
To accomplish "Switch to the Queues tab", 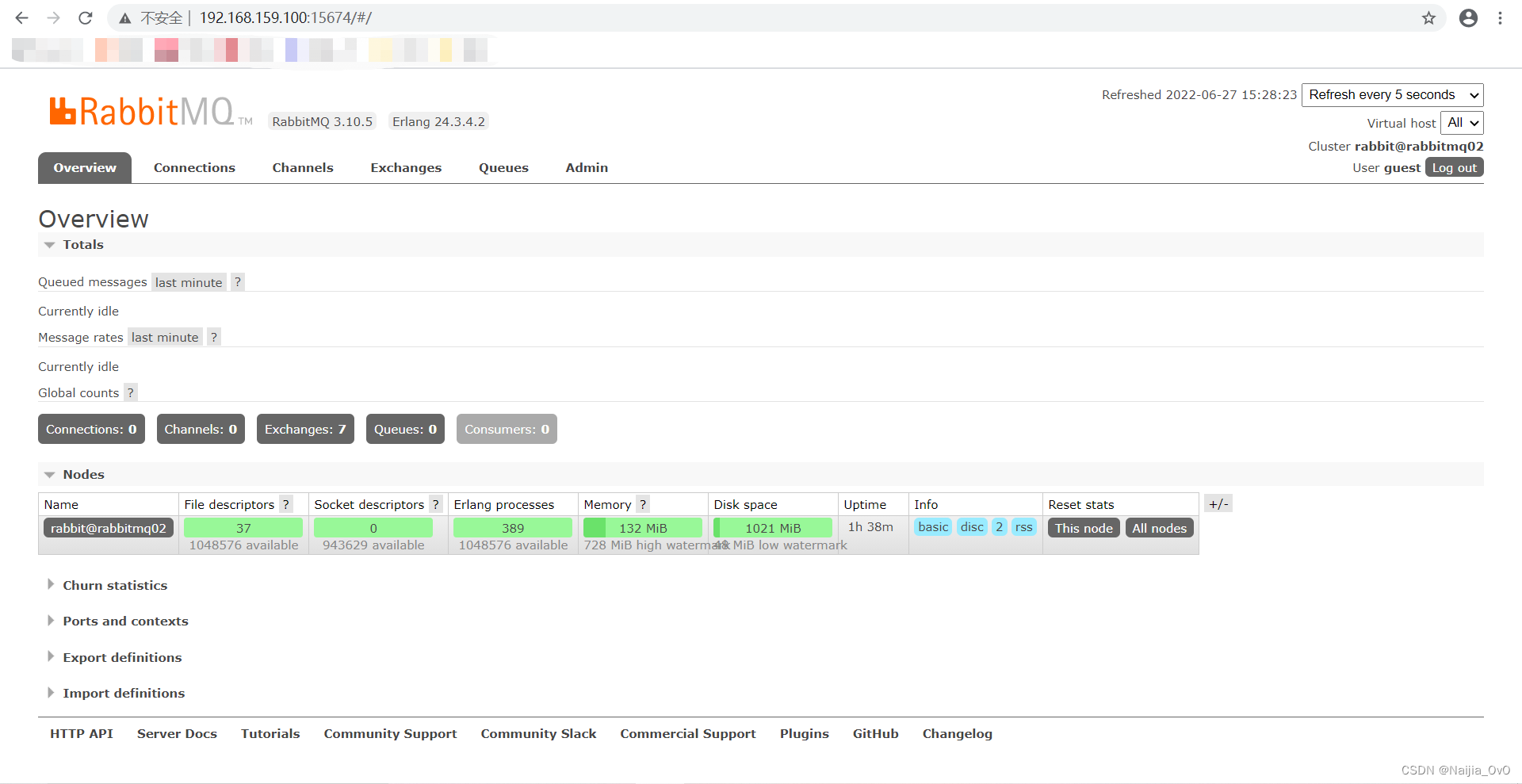I will pyautogui.click(x=503, y=167).
